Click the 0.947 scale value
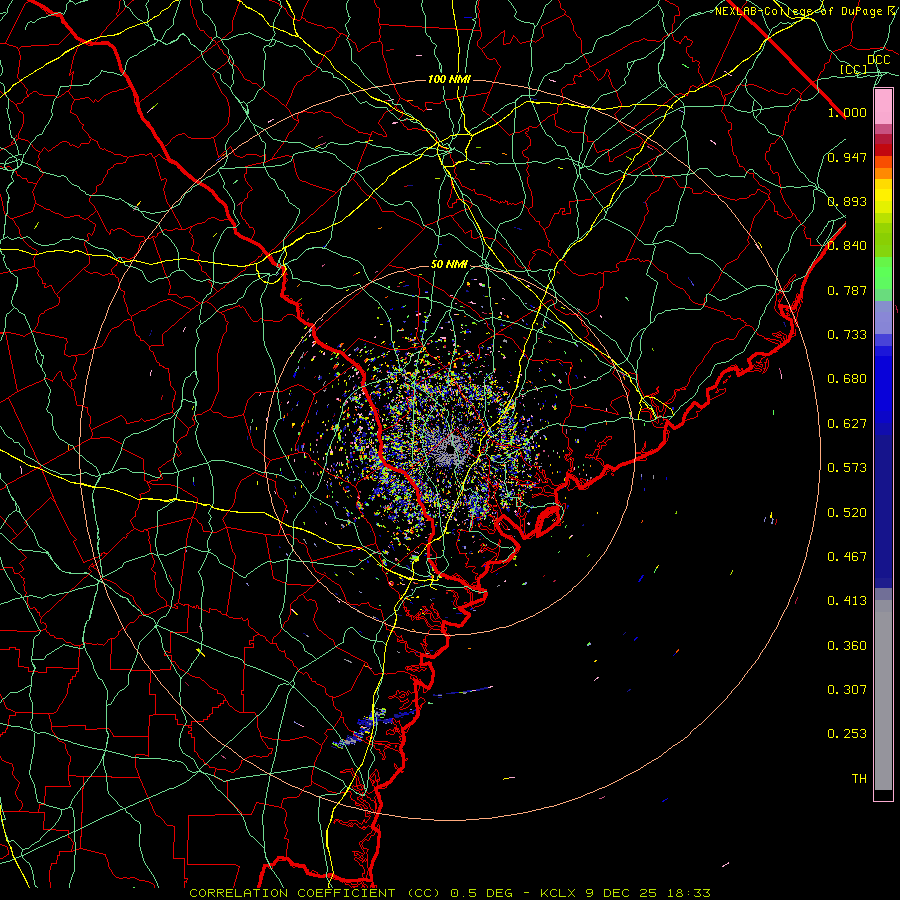This screenshot has width=900, height=900. (847, 157)
